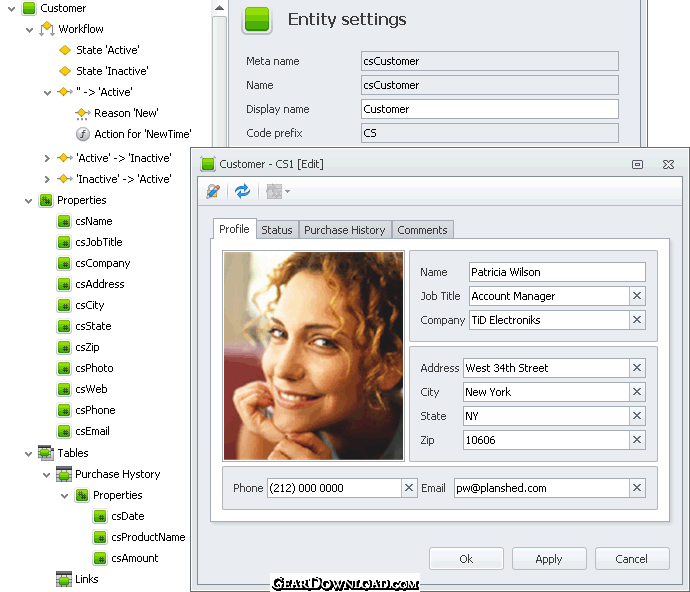Viewport: 690px width, 592px height.
Task: Click the large green Entity settings icon
Action: 257,19
